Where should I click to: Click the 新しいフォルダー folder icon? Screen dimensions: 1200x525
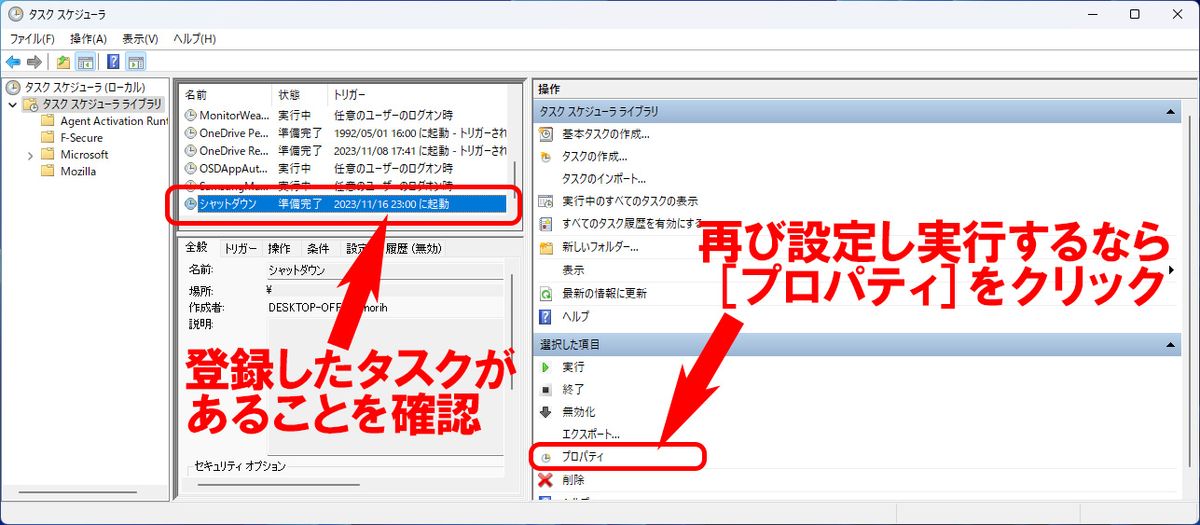pos(546,247)
